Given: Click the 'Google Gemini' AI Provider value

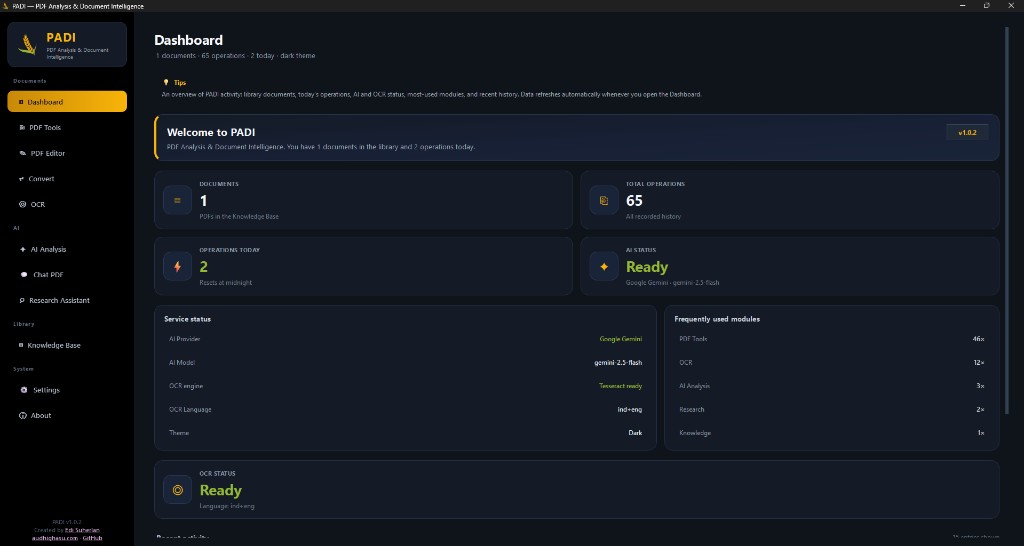Looking at the screenshot, I should 620,339.
